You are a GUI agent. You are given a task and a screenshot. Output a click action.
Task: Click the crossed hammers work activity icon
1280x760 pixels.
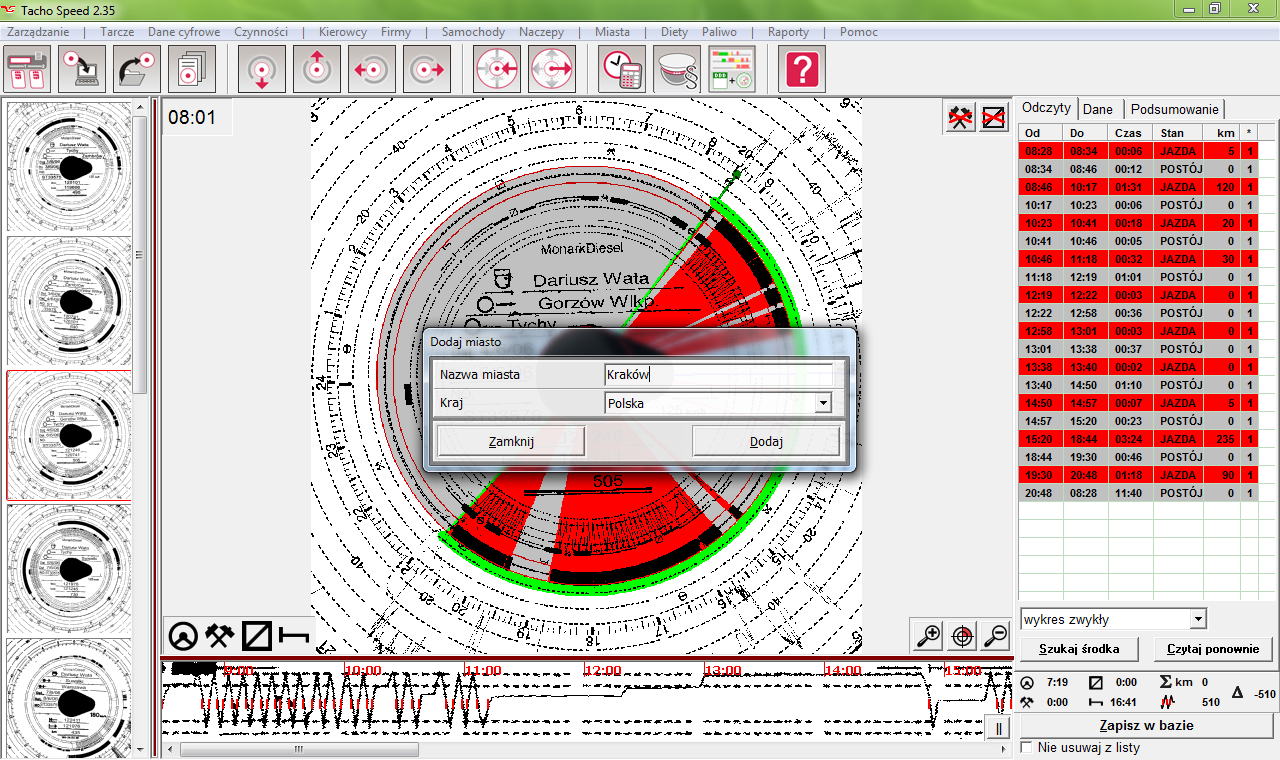coord(220,635)
